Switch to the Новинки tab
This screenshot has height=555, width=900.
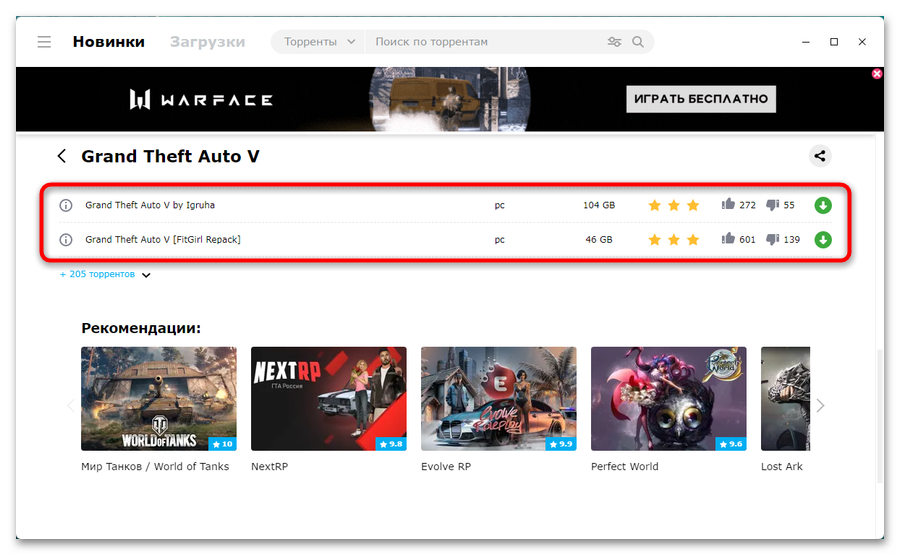point(108,42)
